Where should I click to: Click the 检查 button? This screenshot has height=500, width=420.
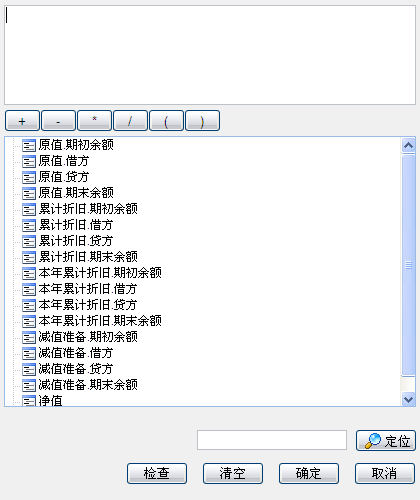(x=157, y=473)
